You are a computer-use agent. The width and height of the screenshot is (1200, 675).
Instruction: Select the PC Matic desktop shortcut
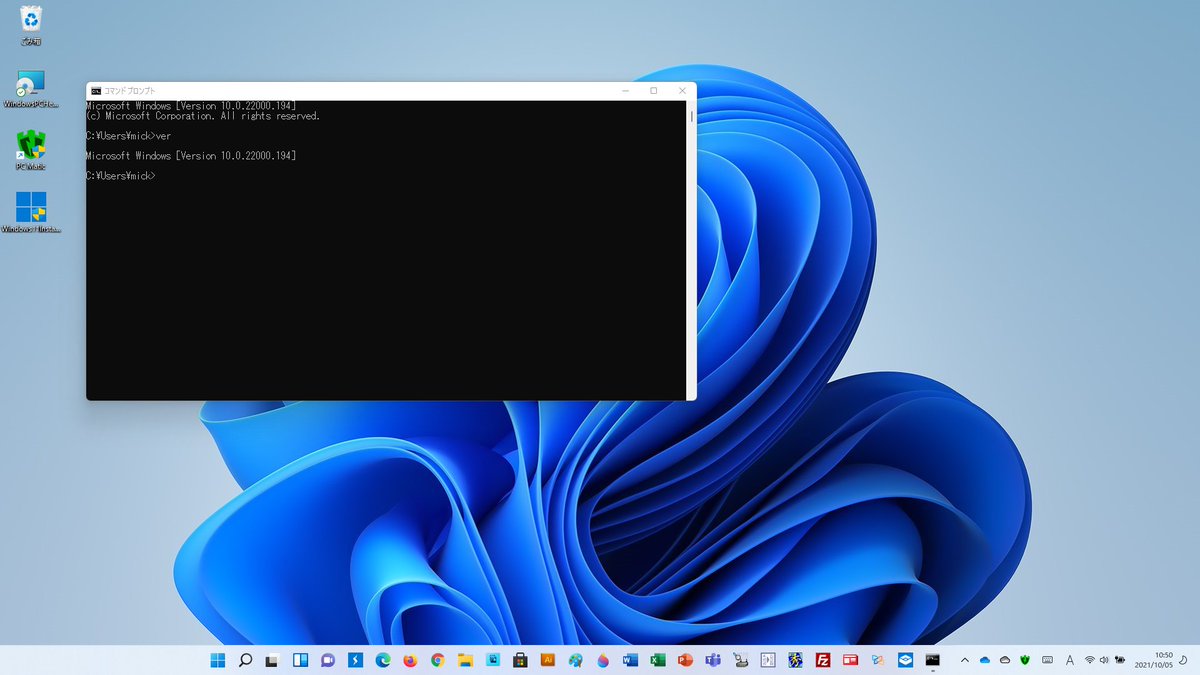[x=31, y=152]
